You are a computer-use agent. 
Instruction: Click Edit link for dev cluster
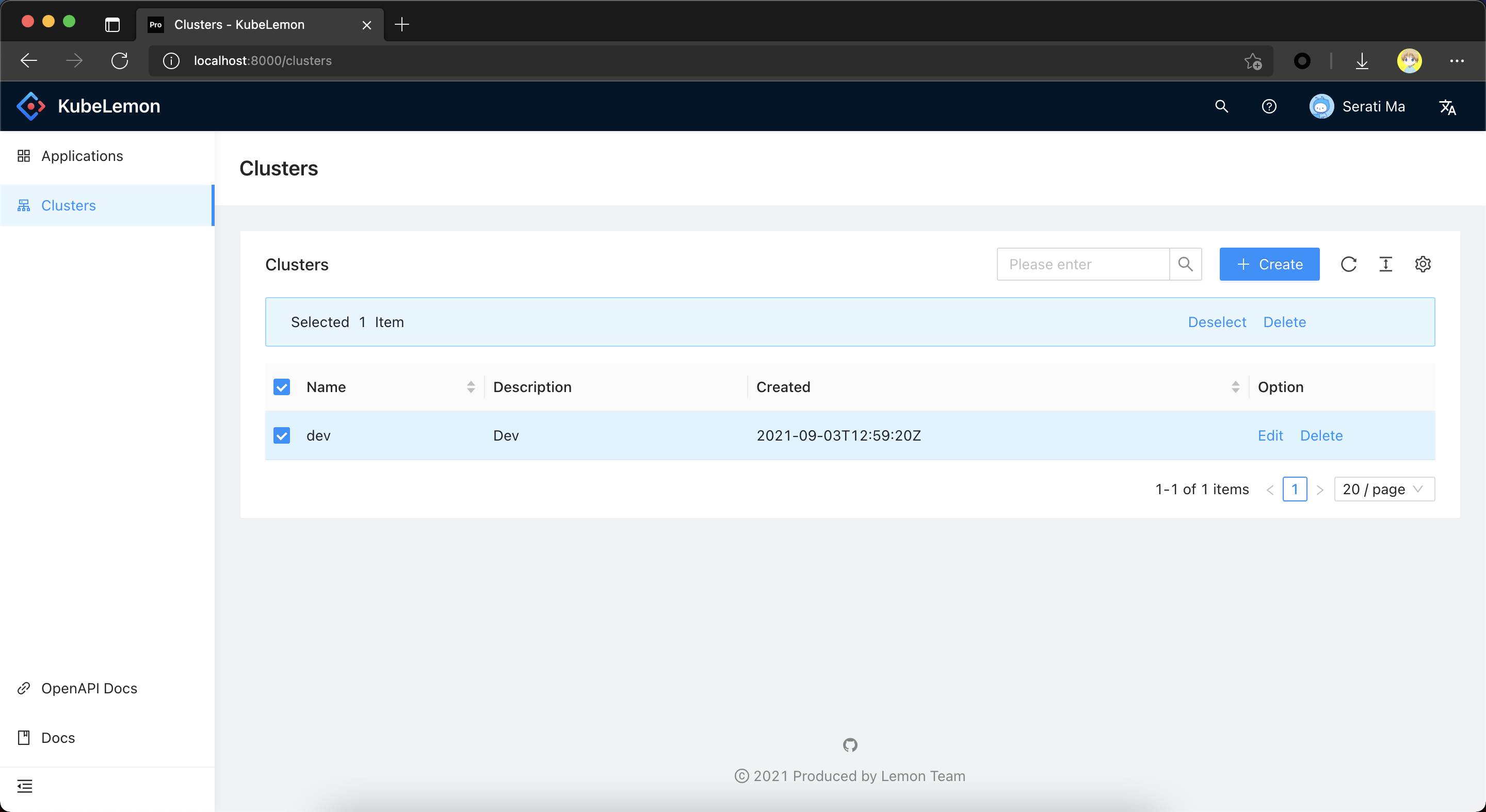pyautogui.click(x=1270, y=435)
